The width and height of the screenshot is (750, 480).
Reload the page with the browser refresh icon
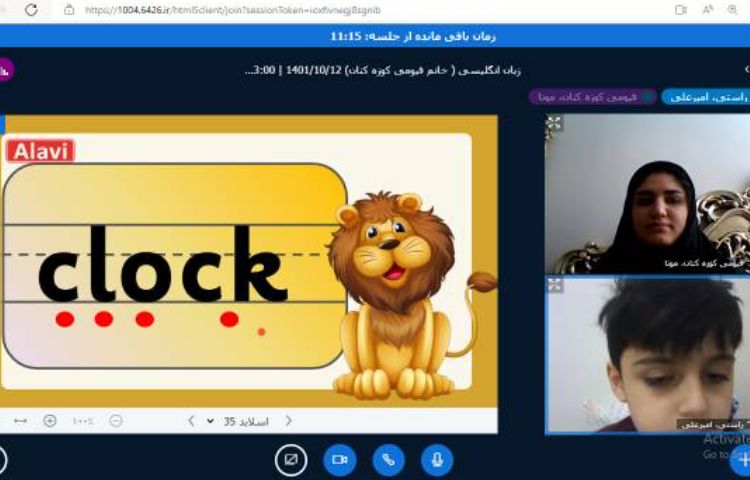point(31,10)
